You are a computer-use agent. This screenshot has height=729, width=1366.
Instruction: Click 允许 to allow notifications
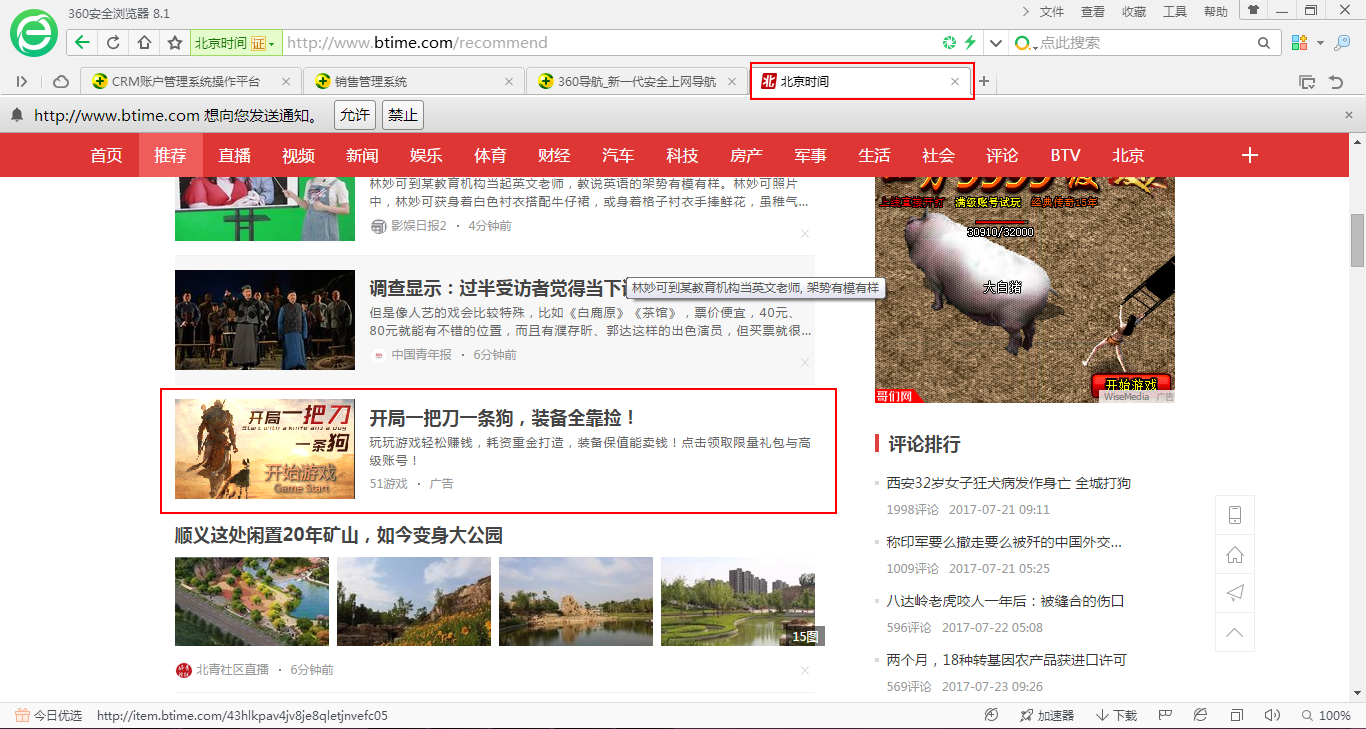(x=355, y=115)
